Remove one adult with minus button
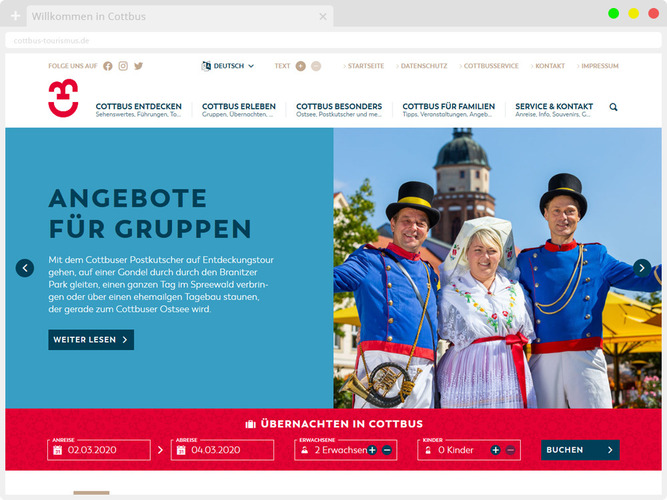The width and height of the screenshot is (667, 500). (x=387, y=450)
